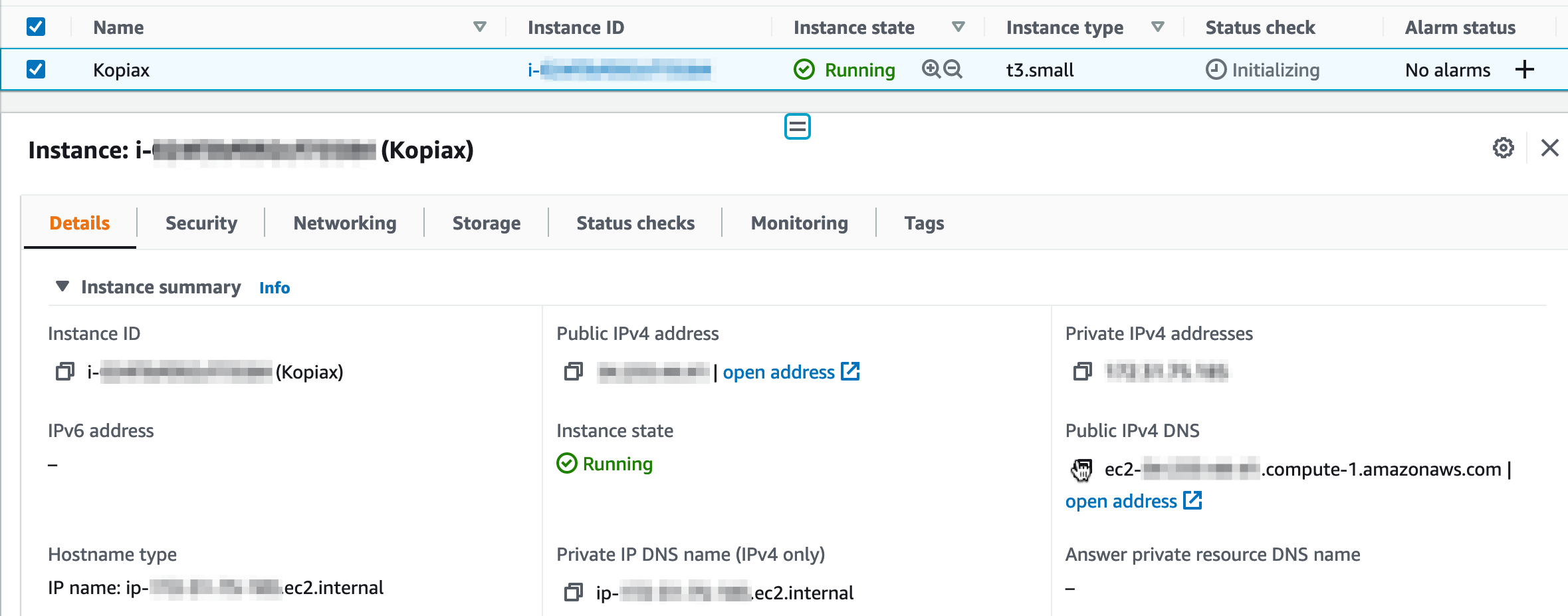Click the zoom-out magnifier next to Running
1568x616 pixels.
coord(952,69)
